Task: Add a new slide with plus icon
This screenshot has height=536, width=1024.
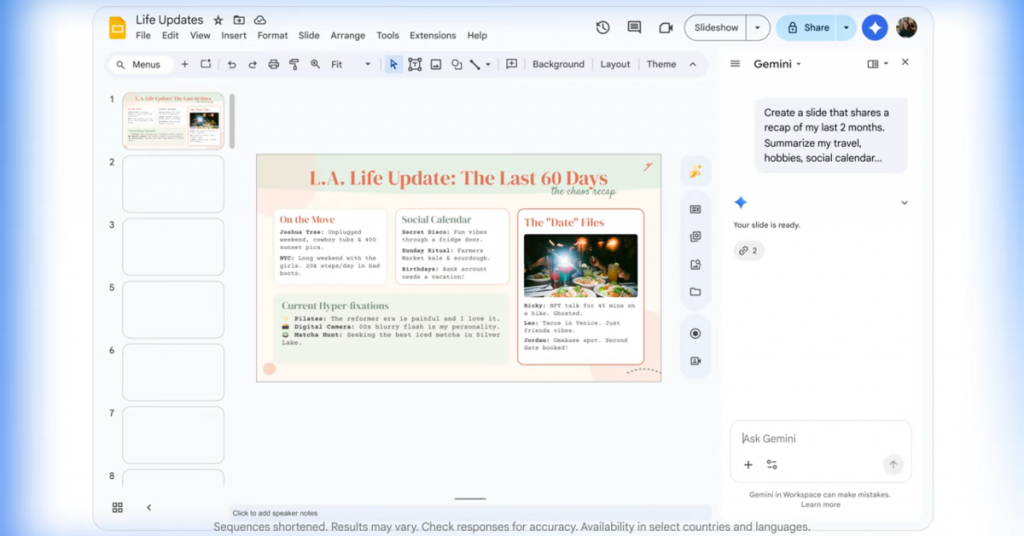Action: tap(185, 64)
